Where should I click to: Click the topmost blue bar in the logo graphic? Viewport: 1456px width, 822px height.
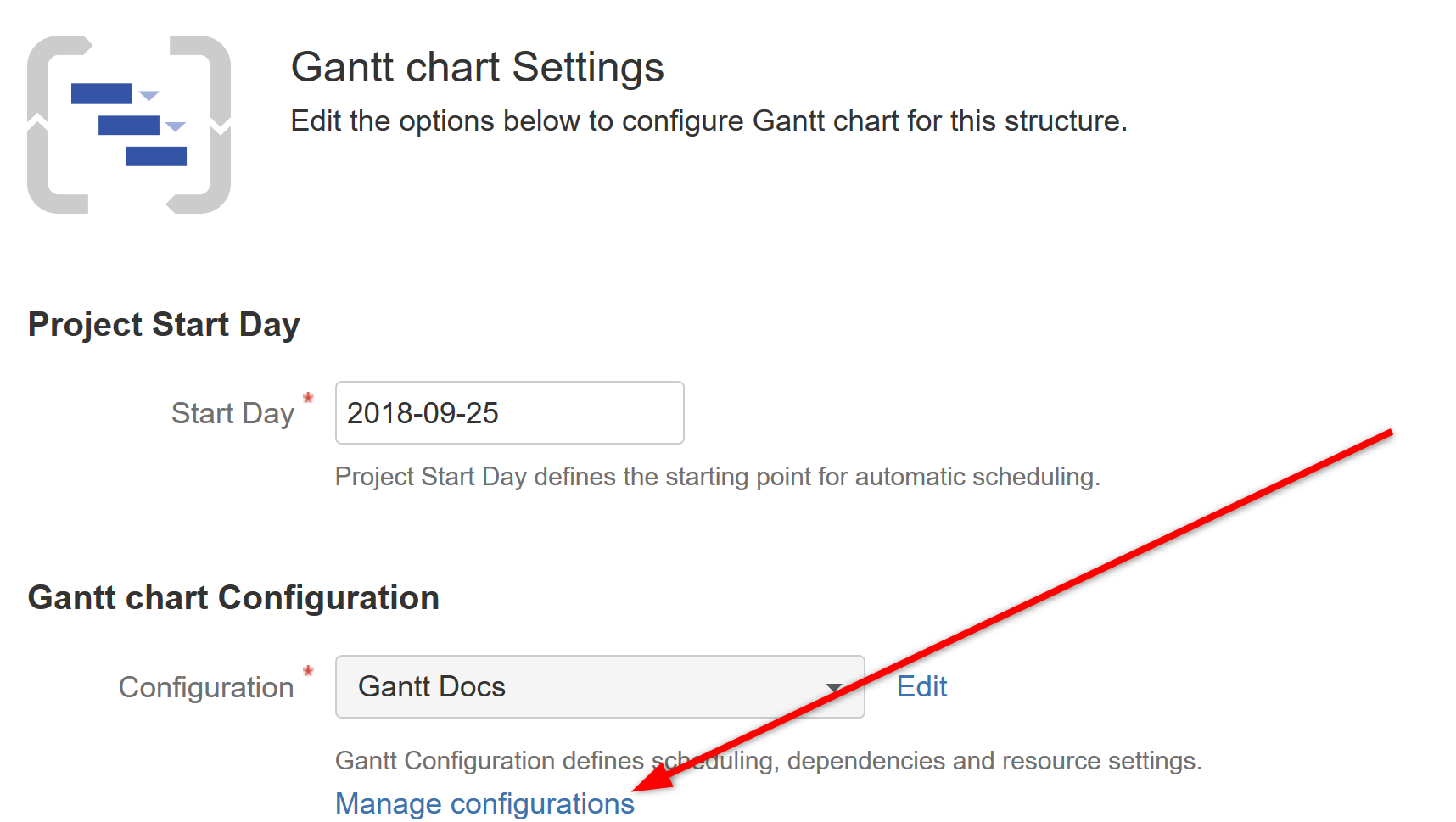point(103,92)
